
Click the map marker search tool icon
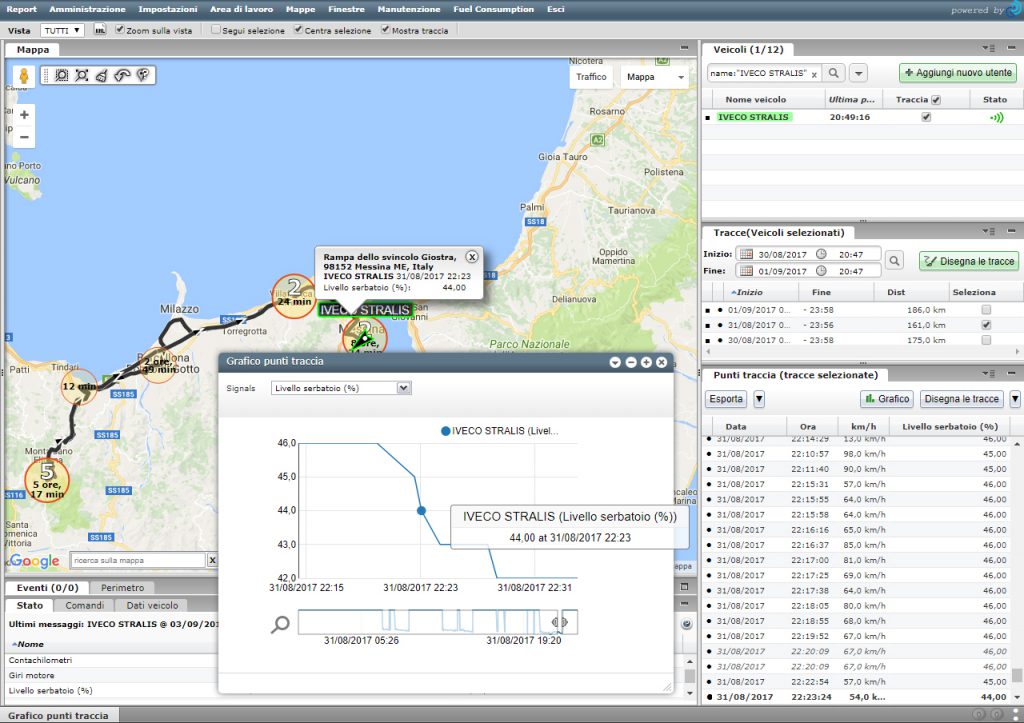[142, 75]
